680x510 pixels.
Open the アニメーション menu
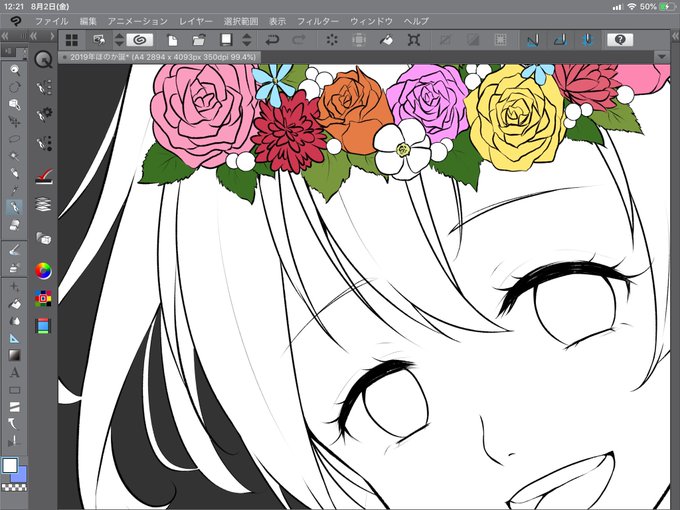click(x=137, y=21)
